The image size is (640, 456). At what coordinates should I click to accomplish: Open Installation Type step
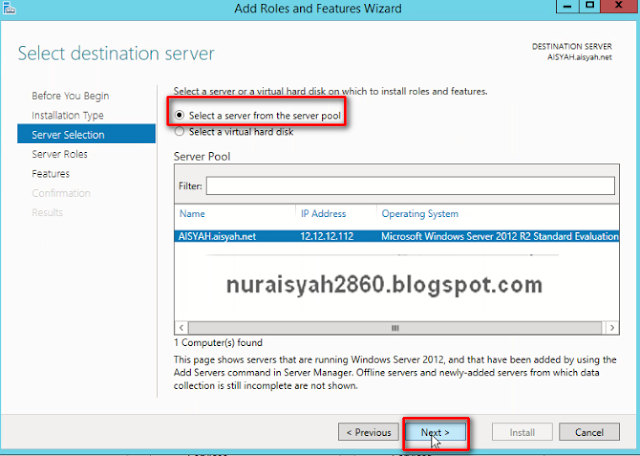(x=68, y=115)
